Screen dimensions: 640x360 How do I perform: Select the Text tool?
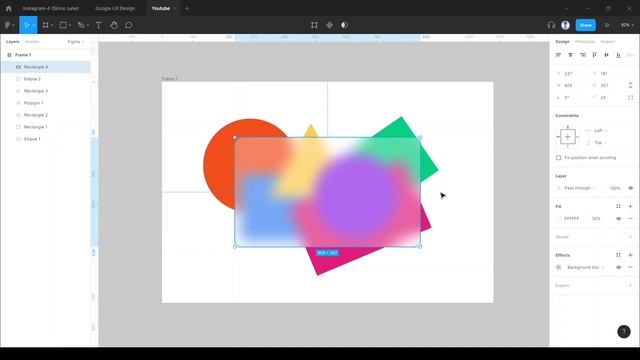point(98,25)
